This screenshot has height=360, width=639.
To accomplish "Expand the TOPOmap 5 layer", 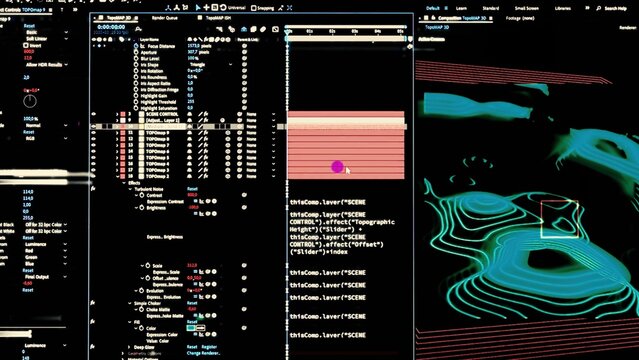I will click(x=117, y=158).
